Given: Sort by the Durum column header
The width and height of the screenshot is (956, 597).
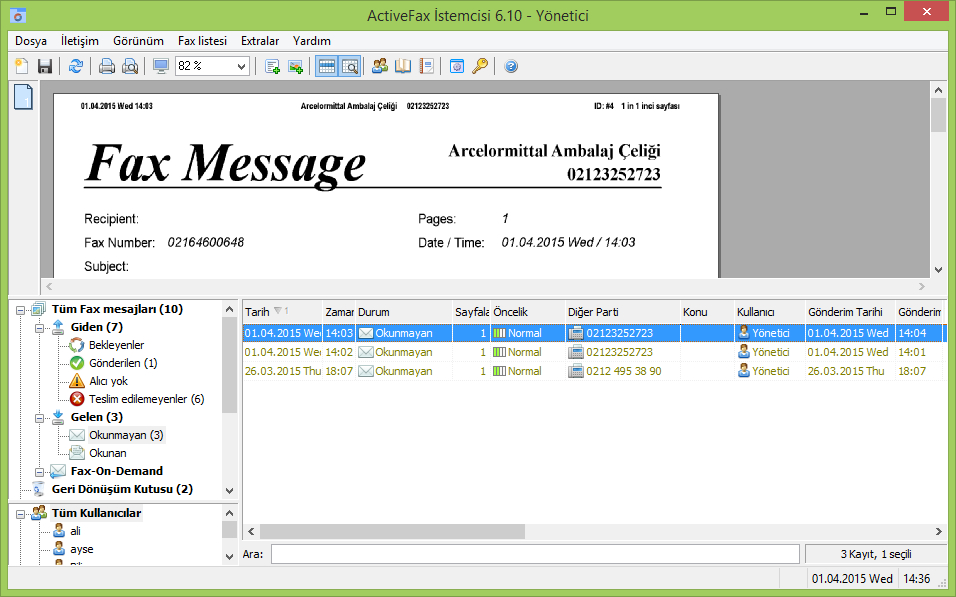Looking at the screenshot, I should click(x=404, y=312).
